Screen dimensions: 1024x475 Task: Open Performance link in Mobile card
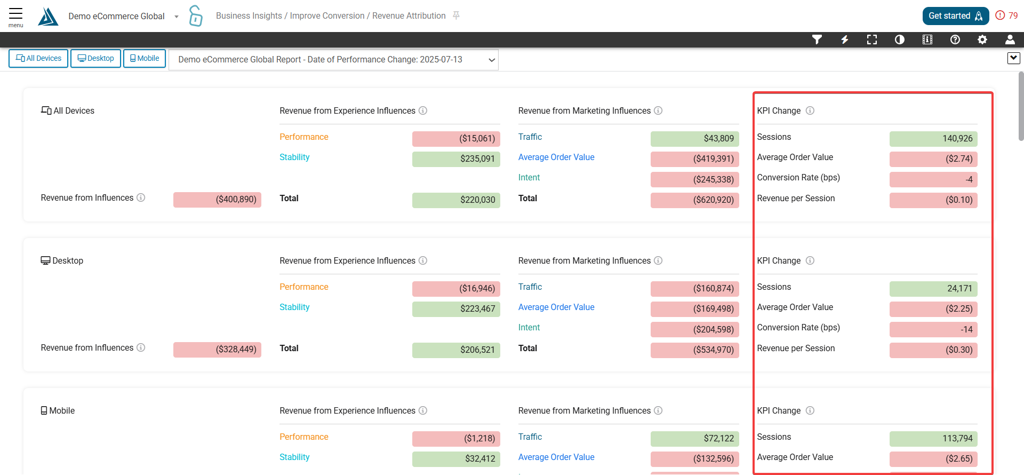point(304,437)
